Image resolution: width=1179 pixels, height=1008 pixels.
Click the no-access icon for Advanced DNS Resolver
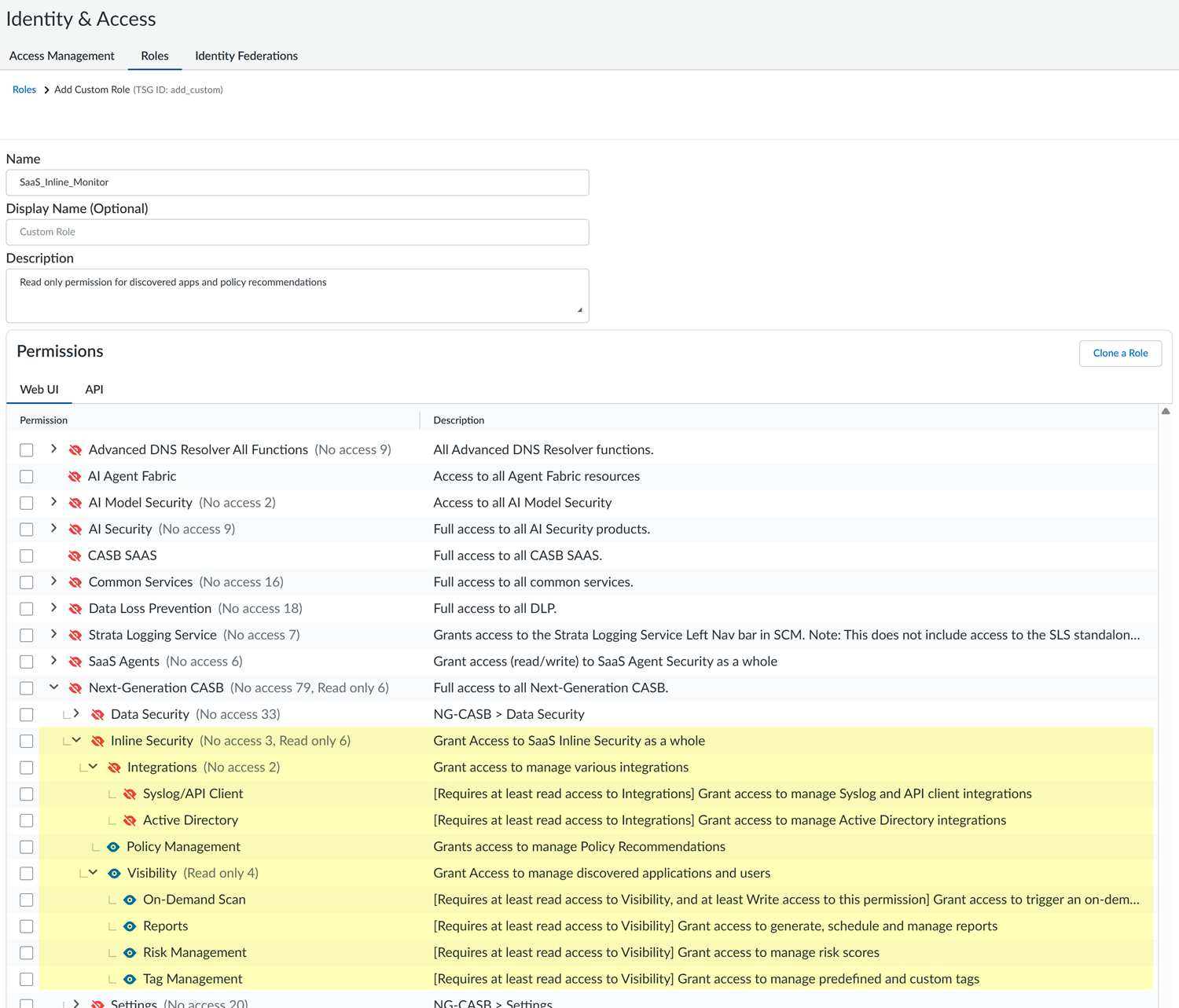coord(75,450)
